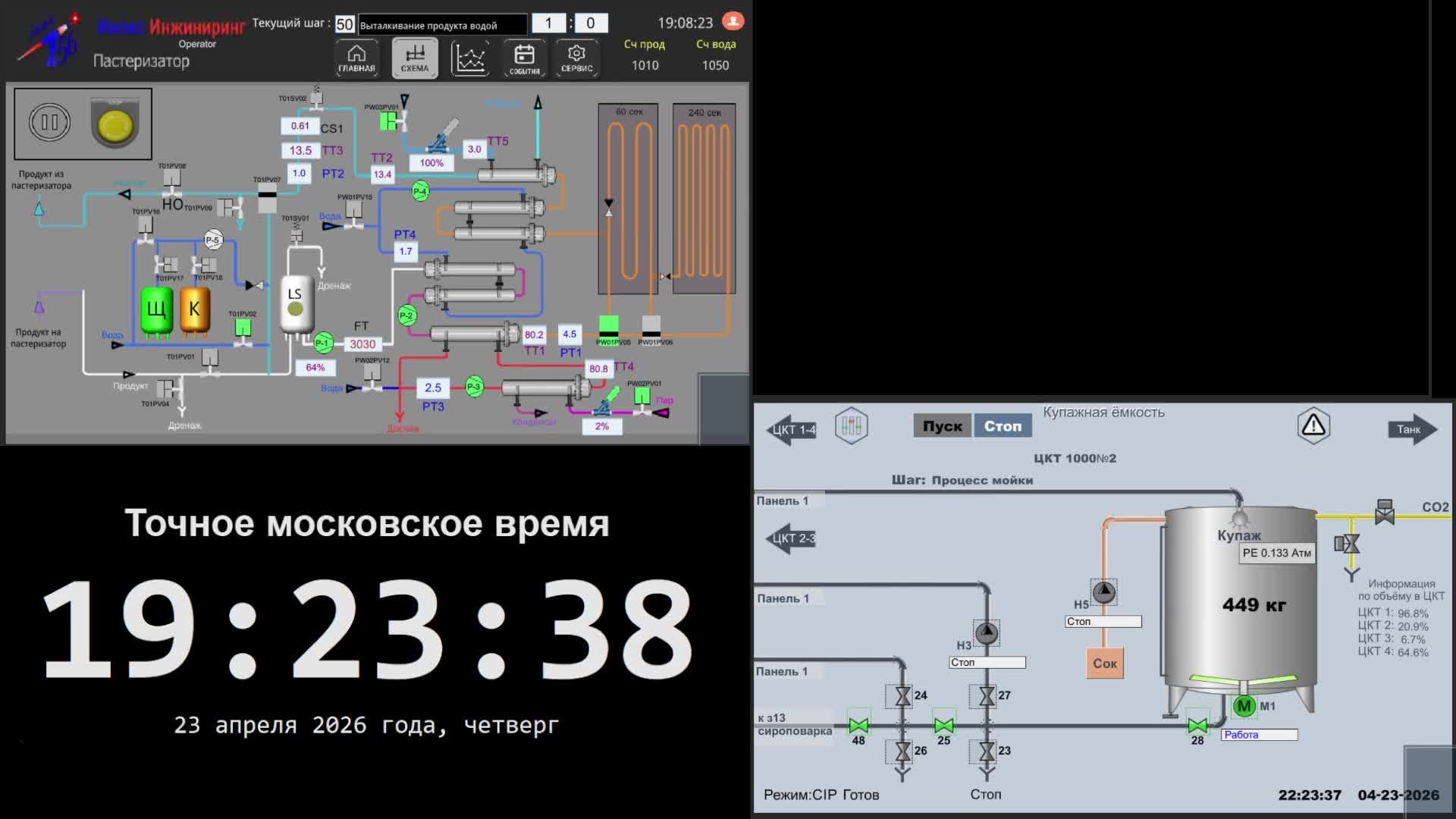
Task: Open the СОБЫТИЯ events calendar icon
Action: (524, 57)
